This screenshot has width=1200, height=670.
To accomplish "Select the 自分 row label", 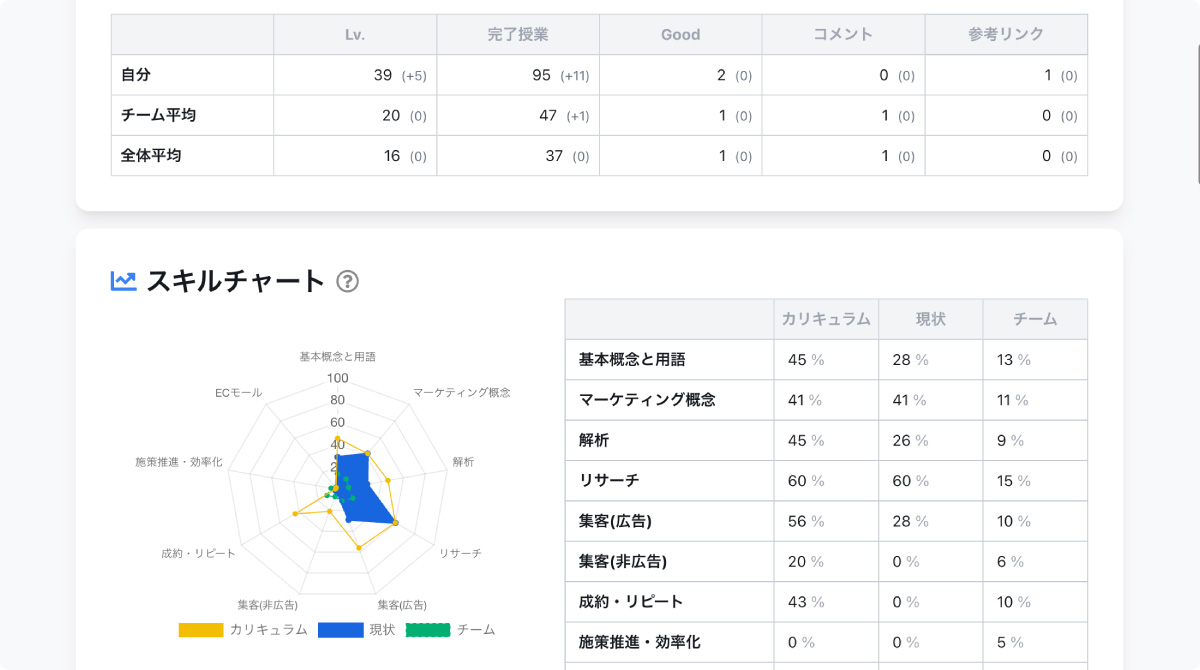I will click(136, 74).
